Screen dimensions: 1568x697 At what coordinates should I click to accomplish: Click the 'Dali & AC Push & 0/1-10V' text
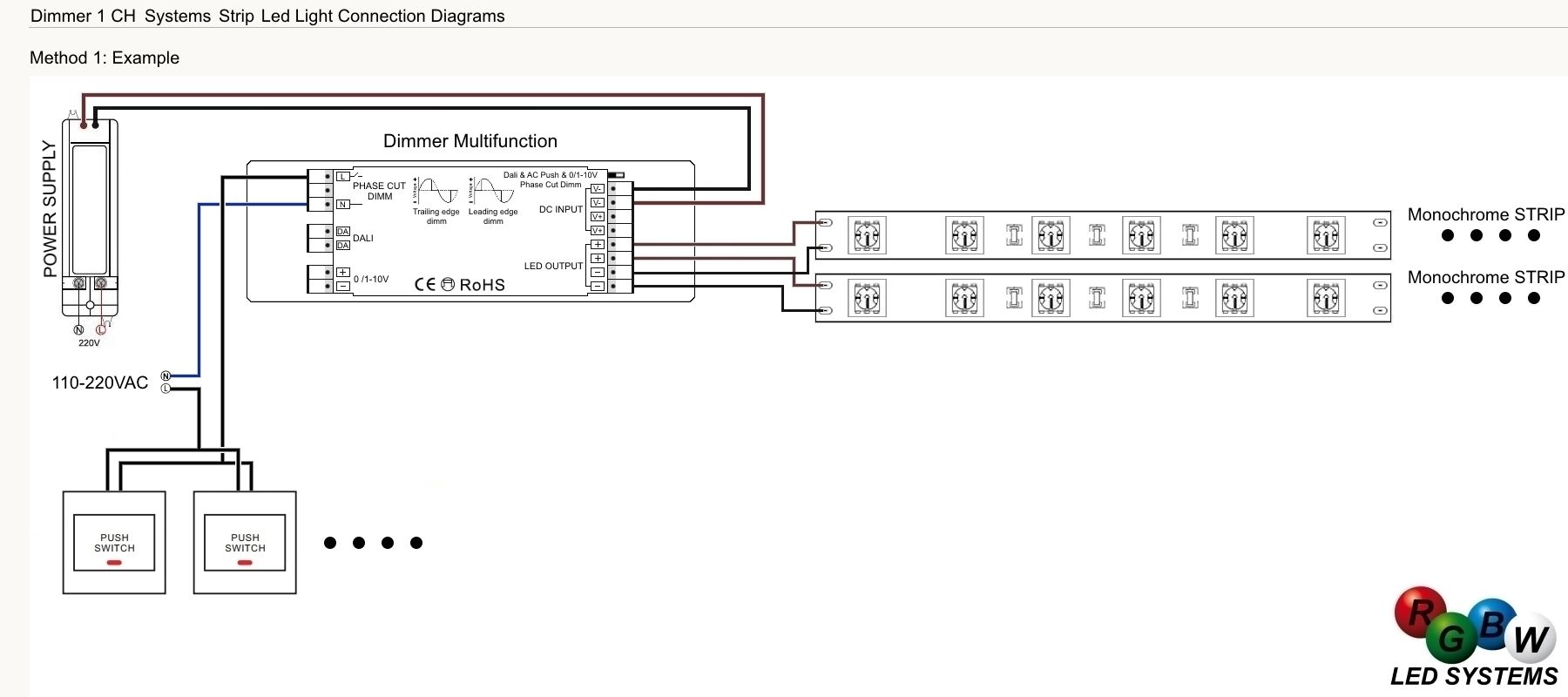(x=551, y=175)
